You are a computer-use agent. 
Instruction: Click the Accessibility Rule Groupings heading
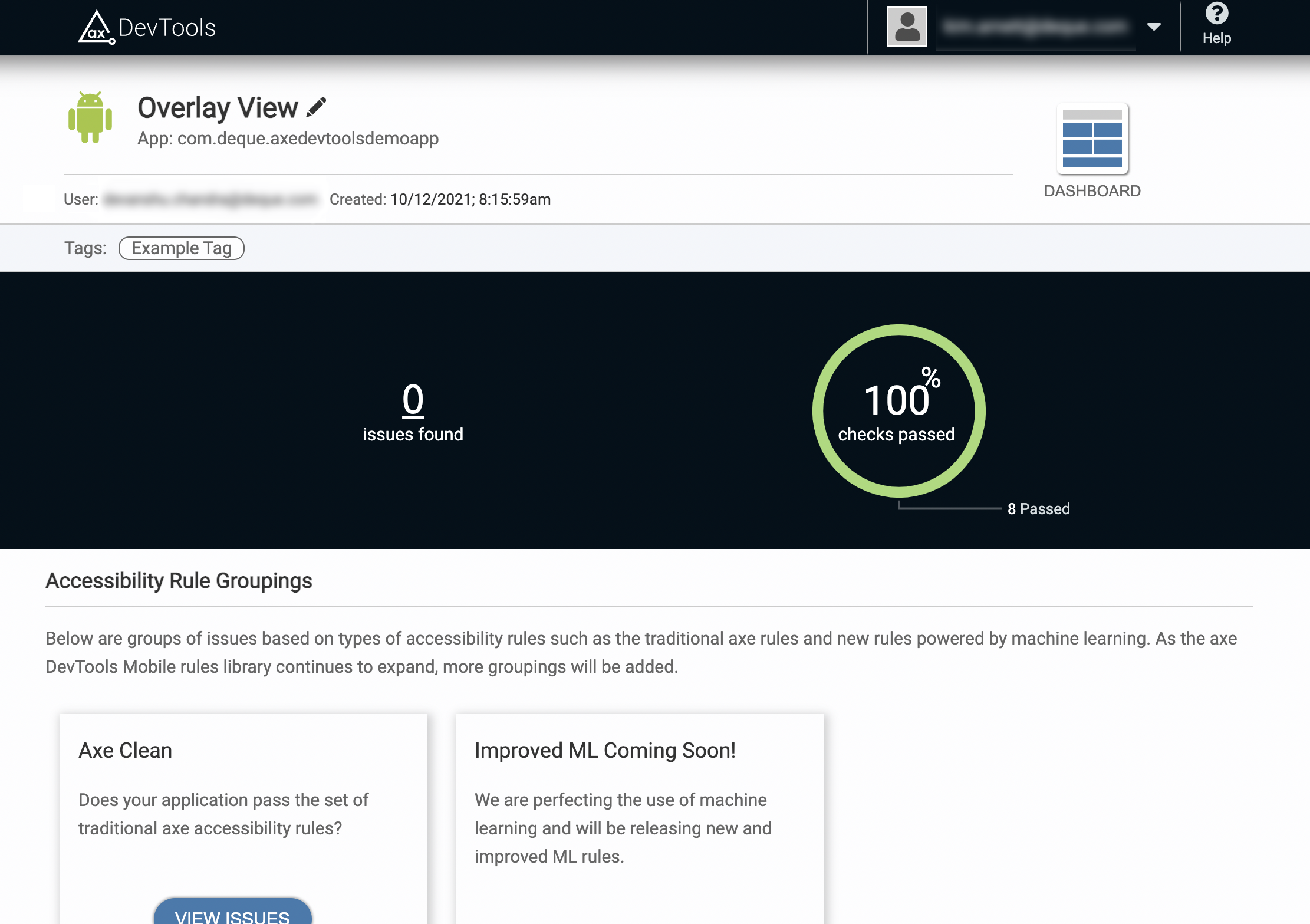[179, 581]
